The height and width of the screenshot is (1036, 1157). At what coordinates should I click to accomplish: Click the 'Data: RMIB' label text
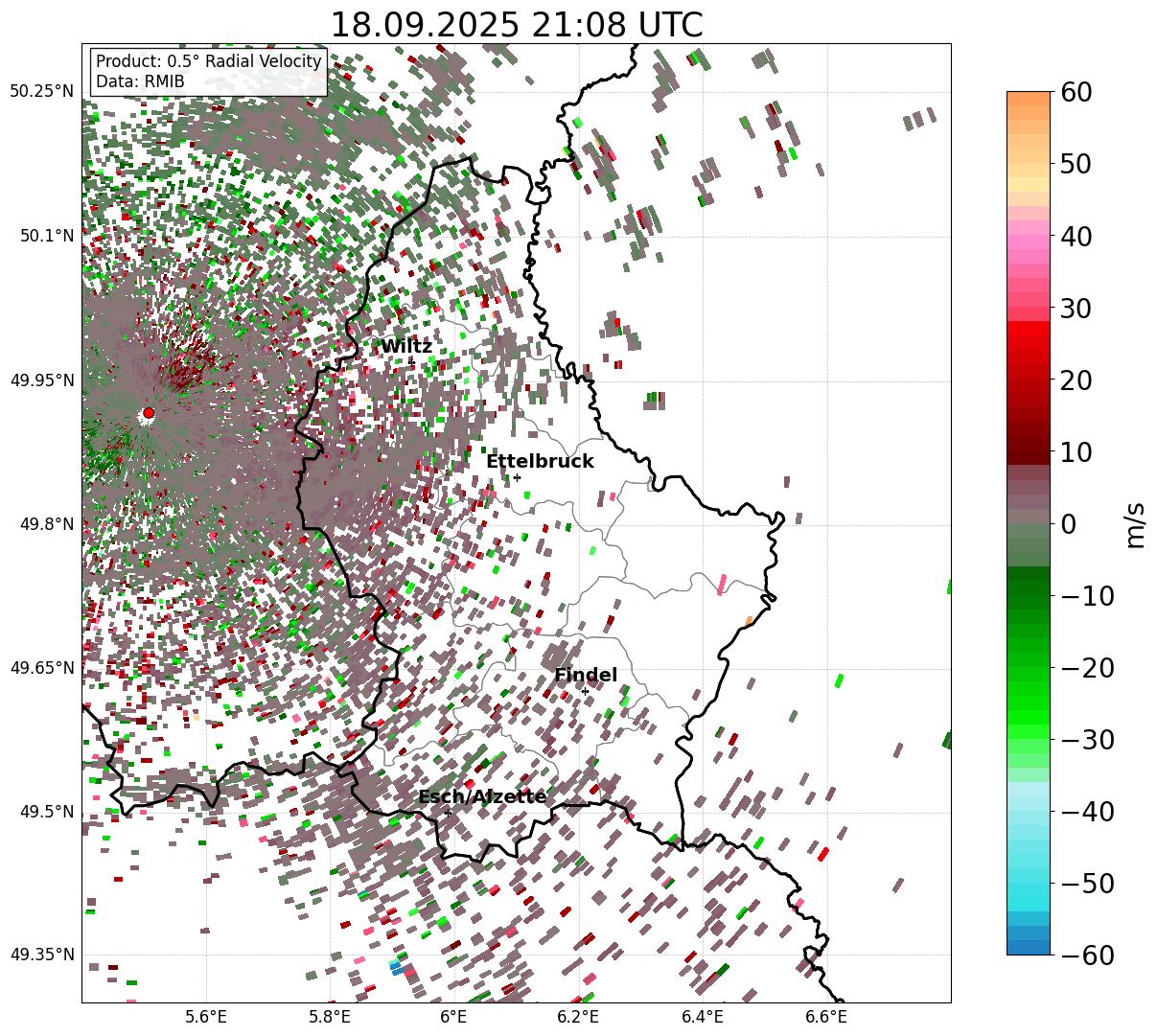coord(140,82)
